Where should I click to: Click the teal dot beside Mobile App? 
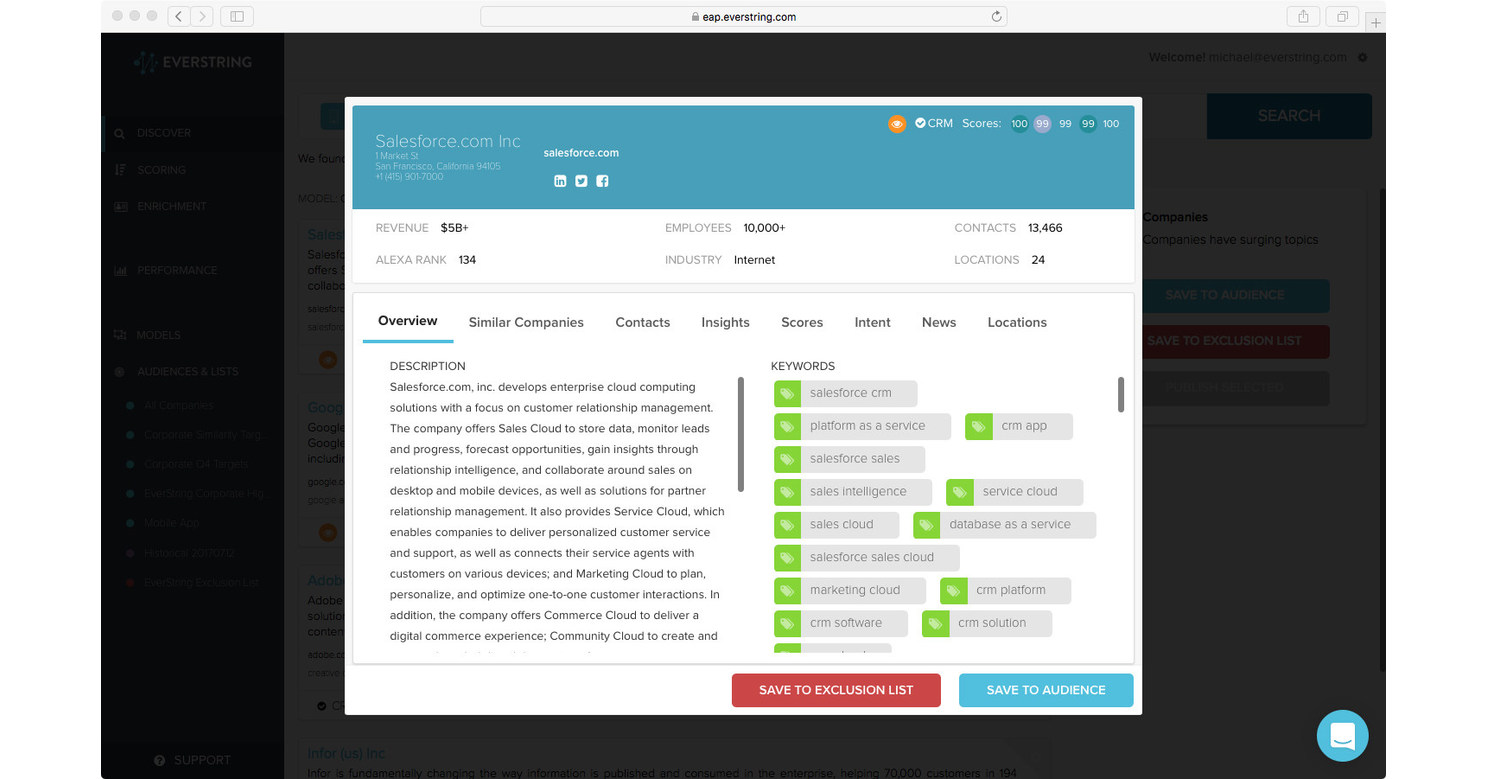point(129,522)
